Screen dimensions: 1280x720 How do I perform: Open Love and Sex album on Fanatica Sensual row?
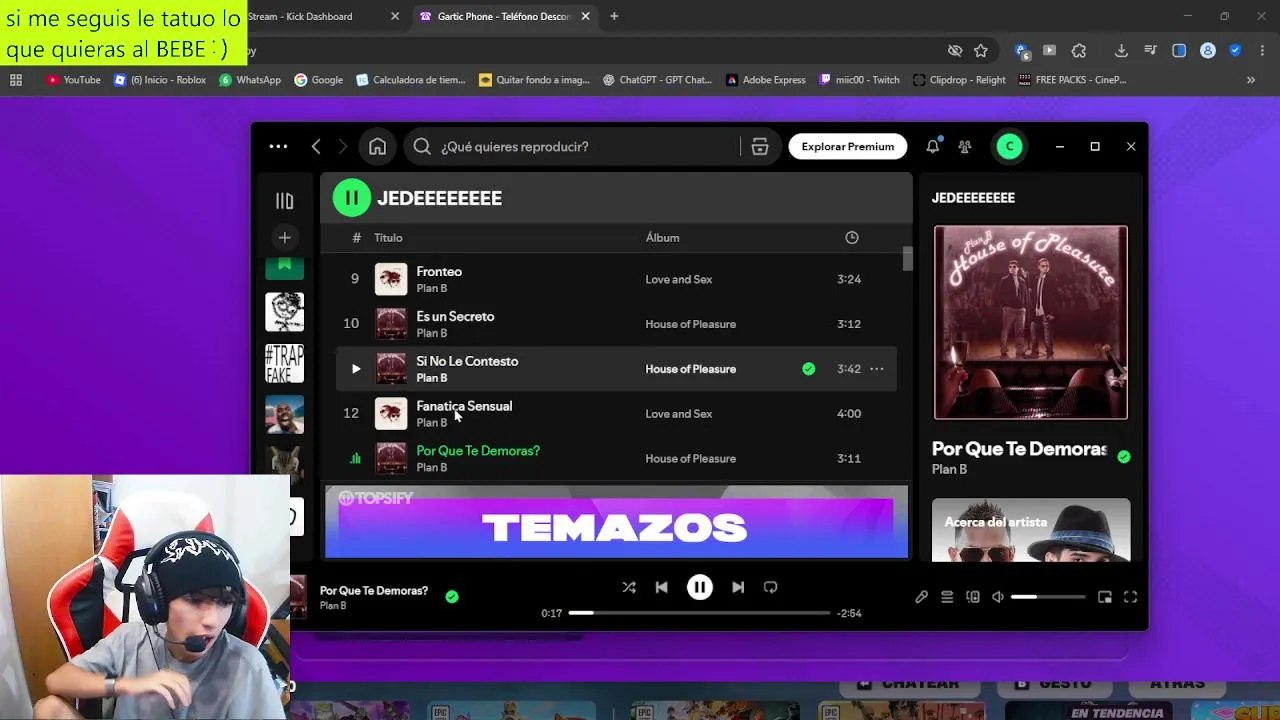click(x=678, y=414)
